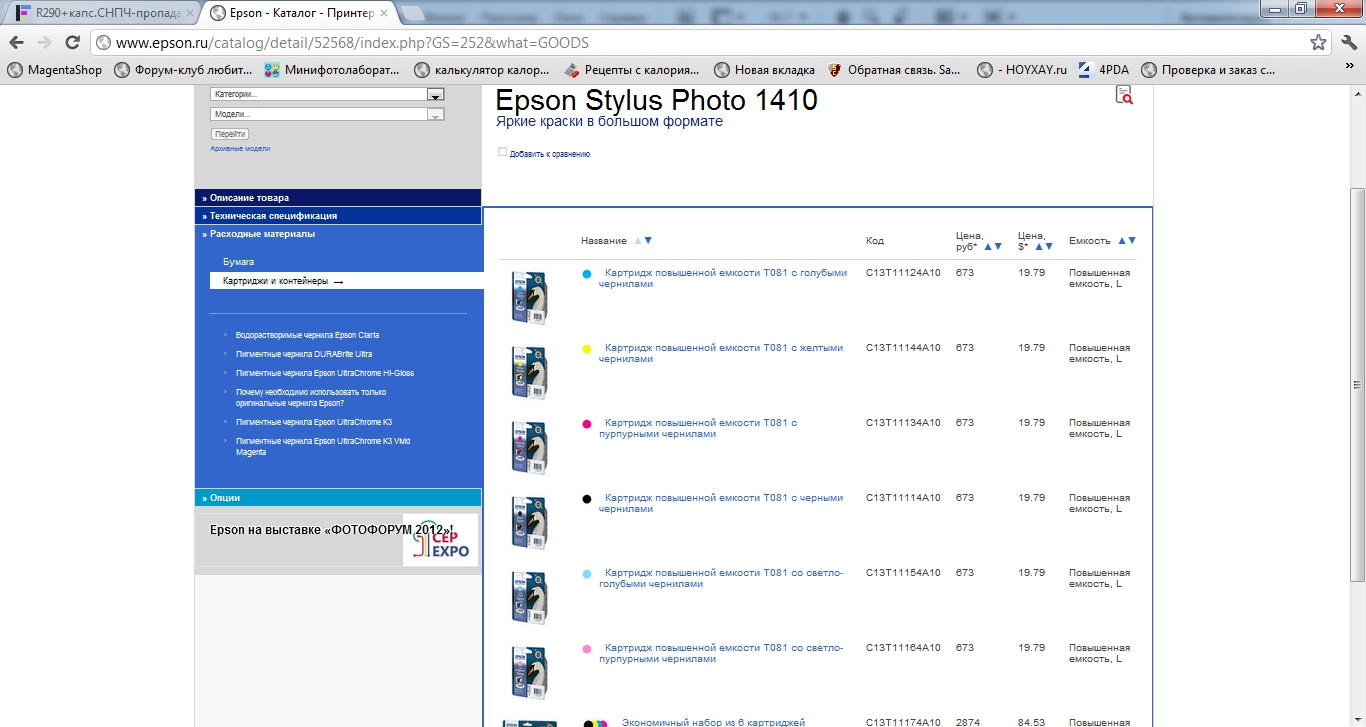Viewport: 1366px width, 727px height.
Task: Sort Цена, $ column descending
Action: (x=1048, y=246)
